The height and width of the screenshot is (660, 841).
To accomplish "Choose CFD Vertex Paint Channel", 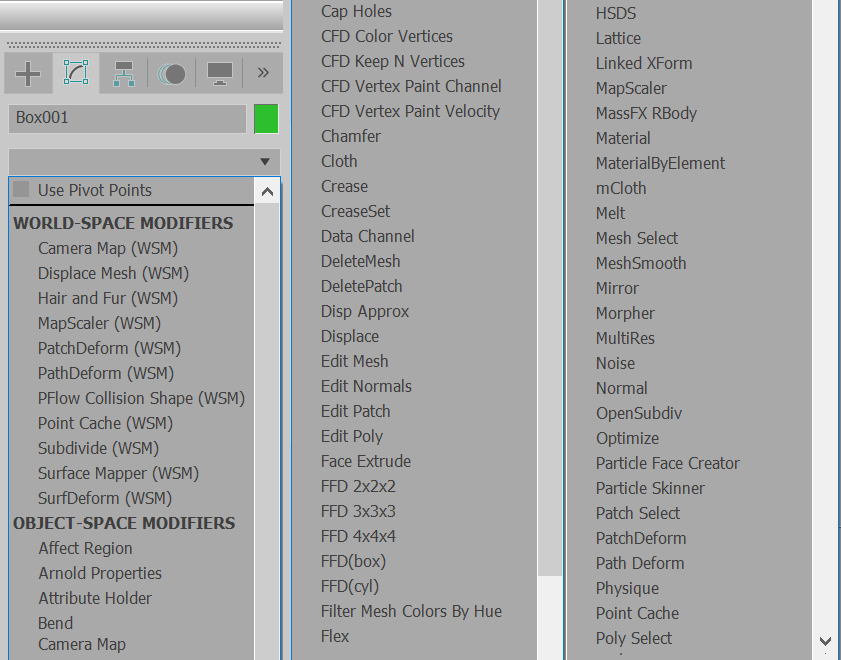I will [x=411, y=86].
